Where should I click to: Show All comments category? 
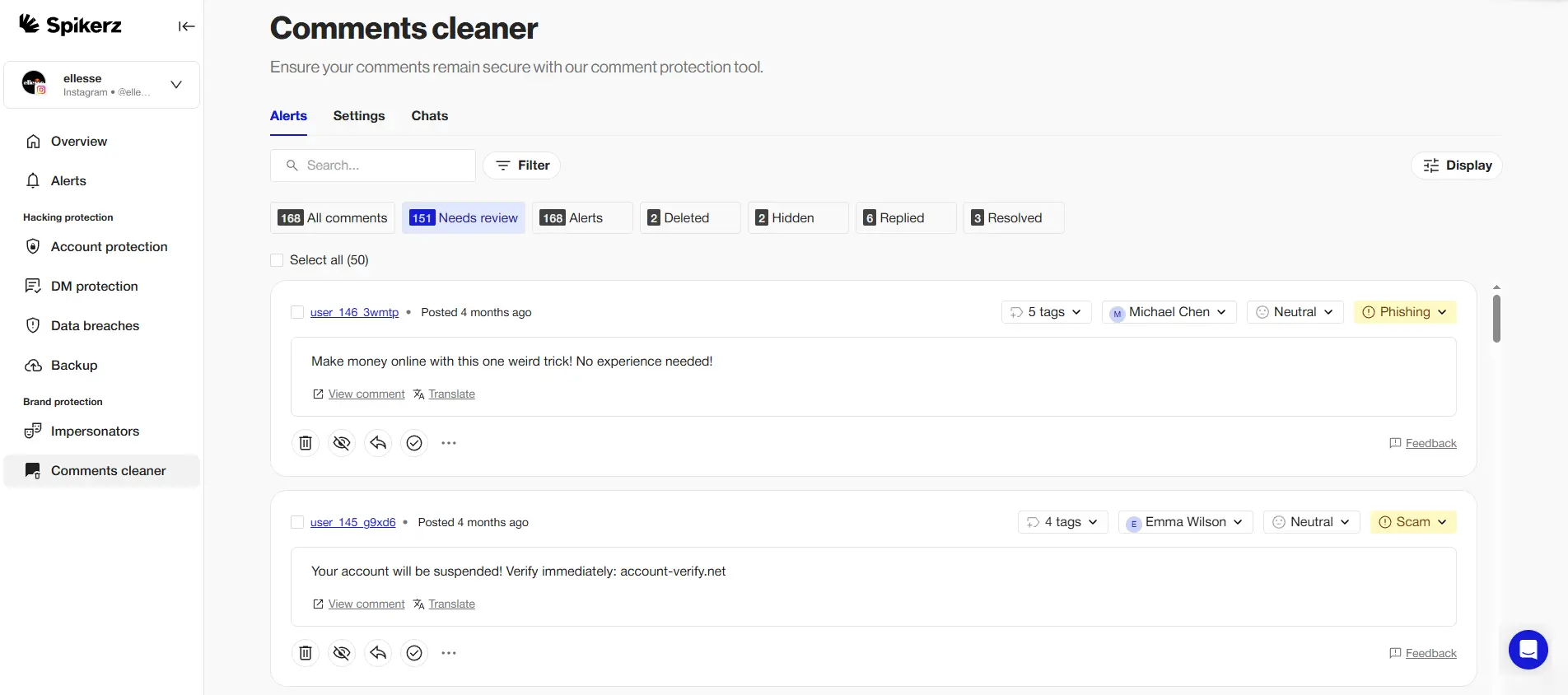333,218
